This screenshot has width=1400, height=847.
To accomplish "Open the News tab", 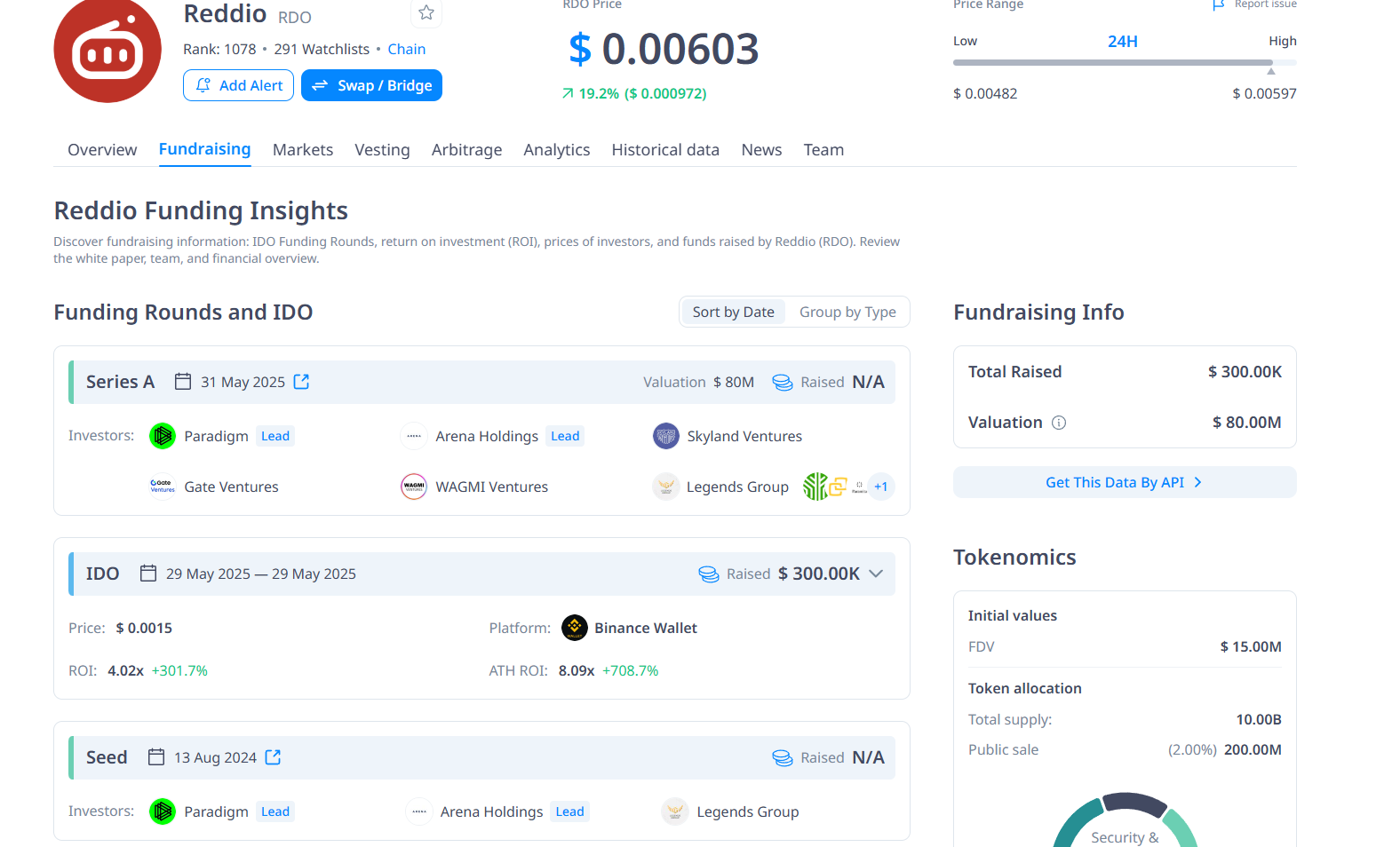I will point(761,150).
